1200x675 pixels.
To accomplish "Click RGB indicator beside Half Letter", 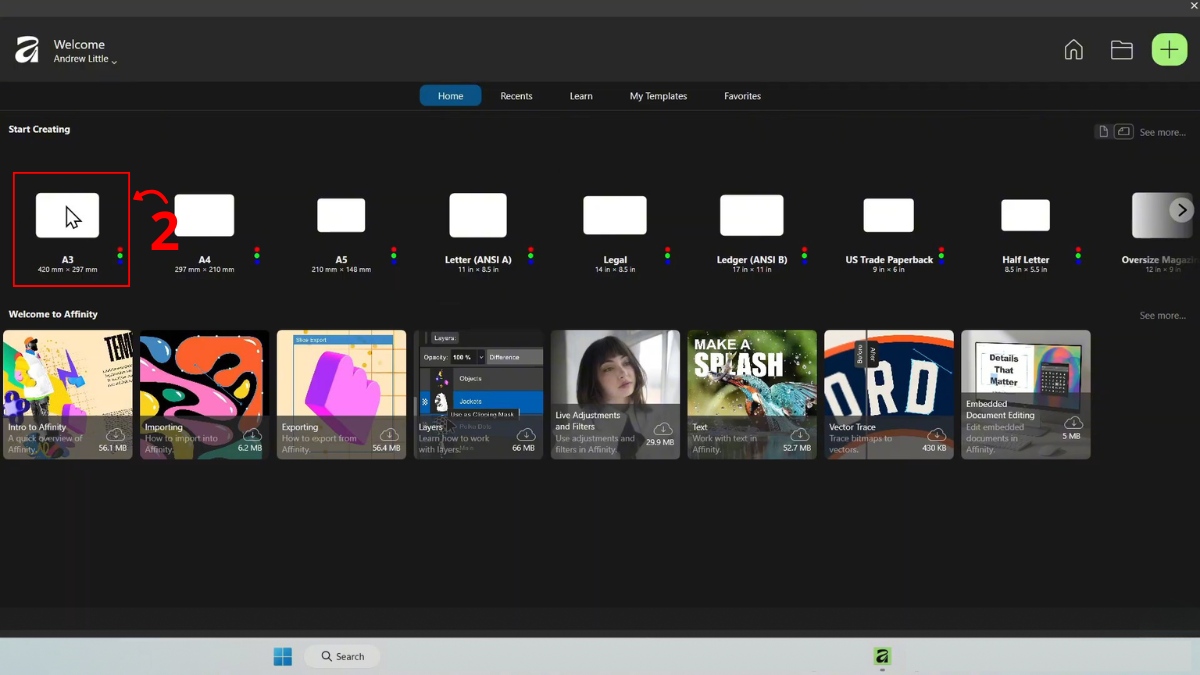I will [x=1078, y=255].
